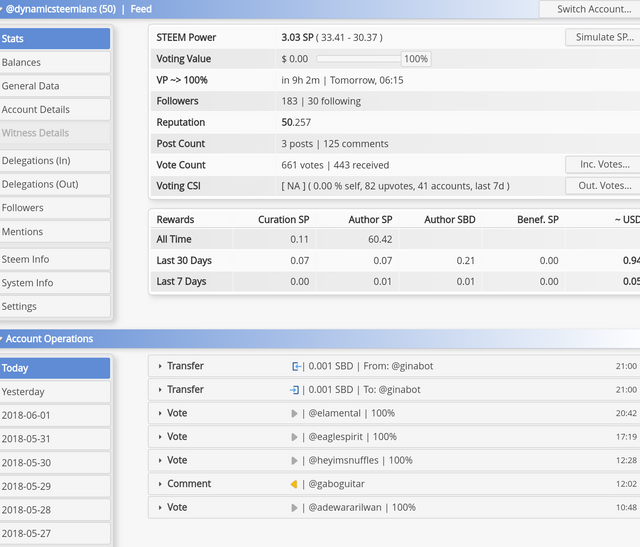Image resolution: width=640 pixels, height=547 pixels.
Task: Click the '3 posts | 125 comments' value
Action: coord(335,144)
